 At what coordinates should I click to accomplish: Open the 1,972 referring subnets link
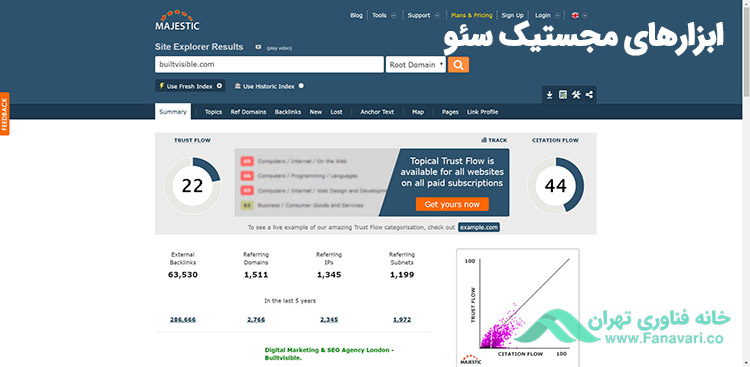pyautogui.click(x=402, y=320)
